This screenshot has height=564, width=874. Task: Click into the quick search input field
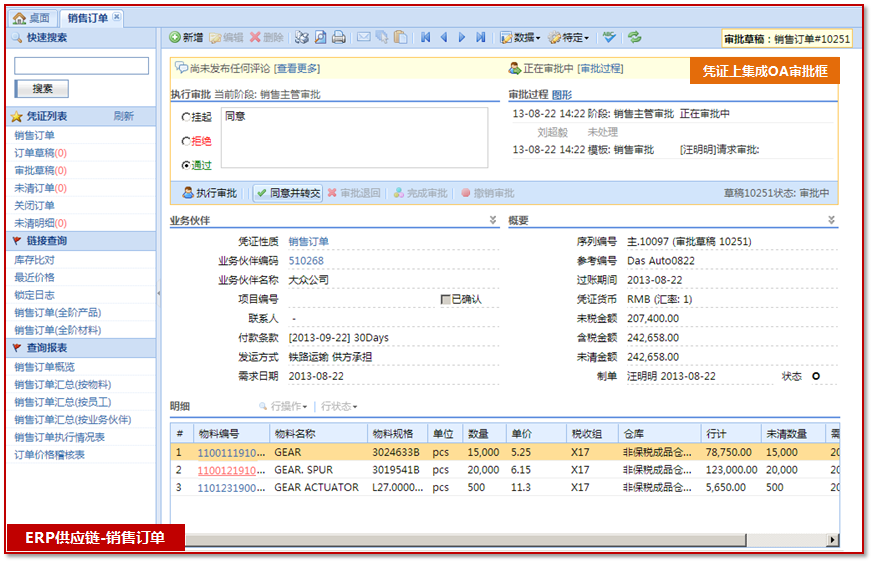tap(81, 66)
